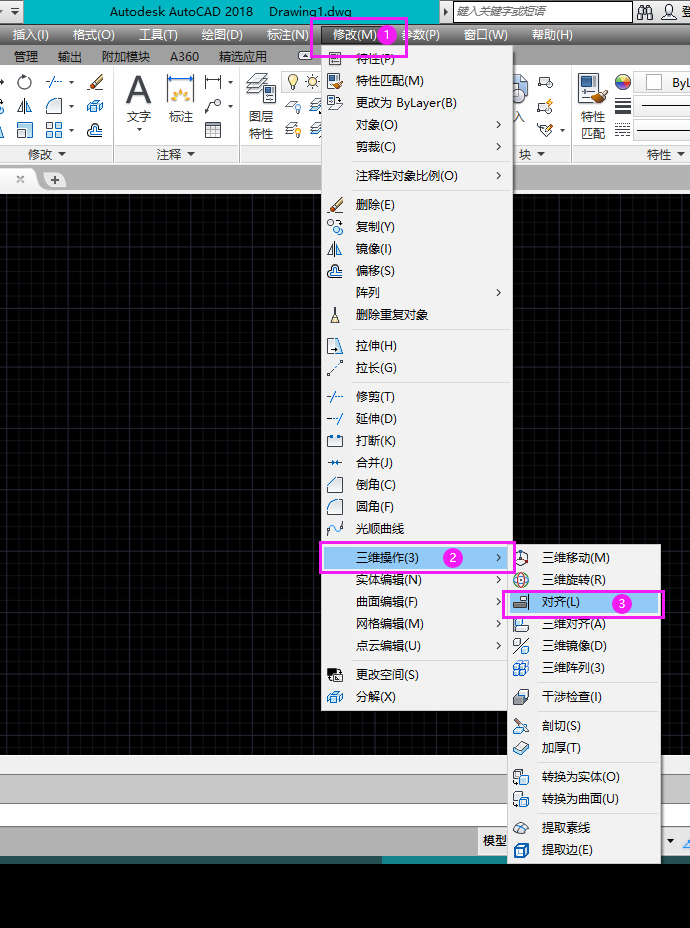Image resolution: width=690 pixels, height=928 pixels.
Task: Click the 合并(J) join icon in menu
Action: coord(335,462)
